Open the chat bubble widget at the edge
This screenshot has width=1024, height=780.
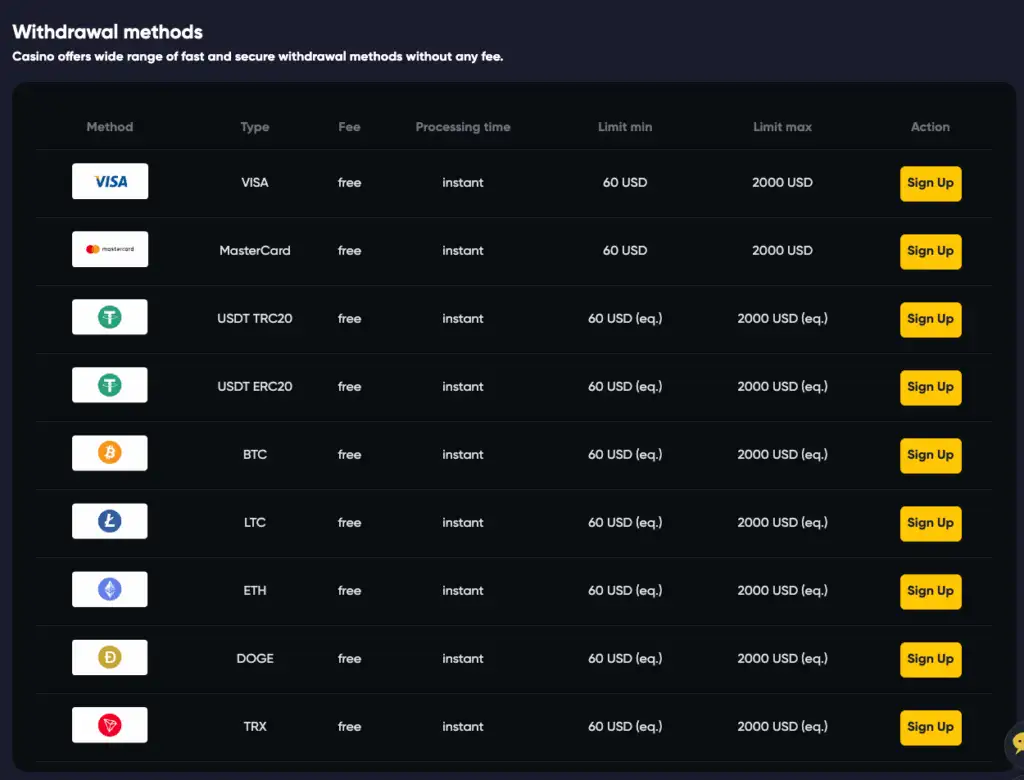[x=1016, y=743]
